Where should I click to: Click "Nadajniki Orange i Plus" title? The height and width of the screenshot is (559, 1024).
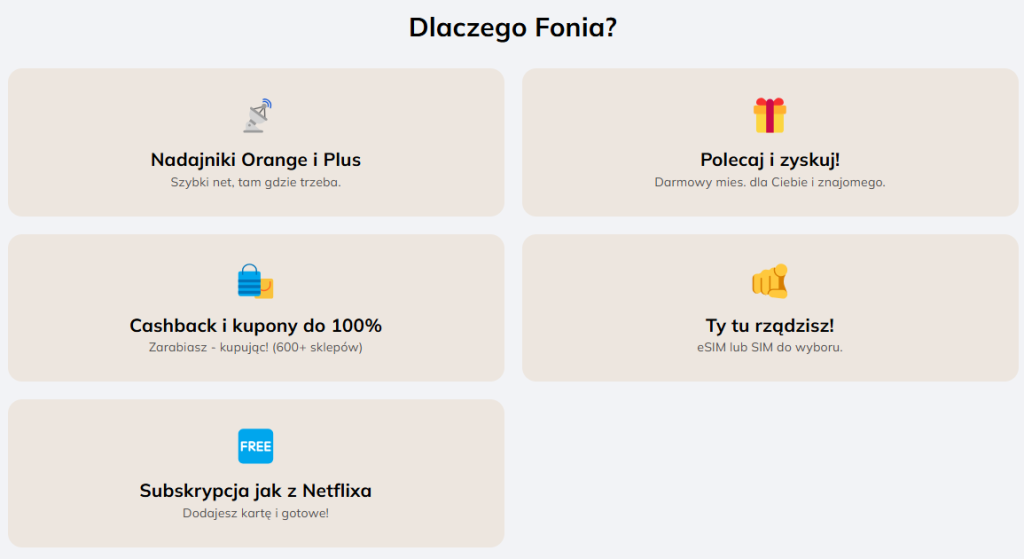coord(256,159)
